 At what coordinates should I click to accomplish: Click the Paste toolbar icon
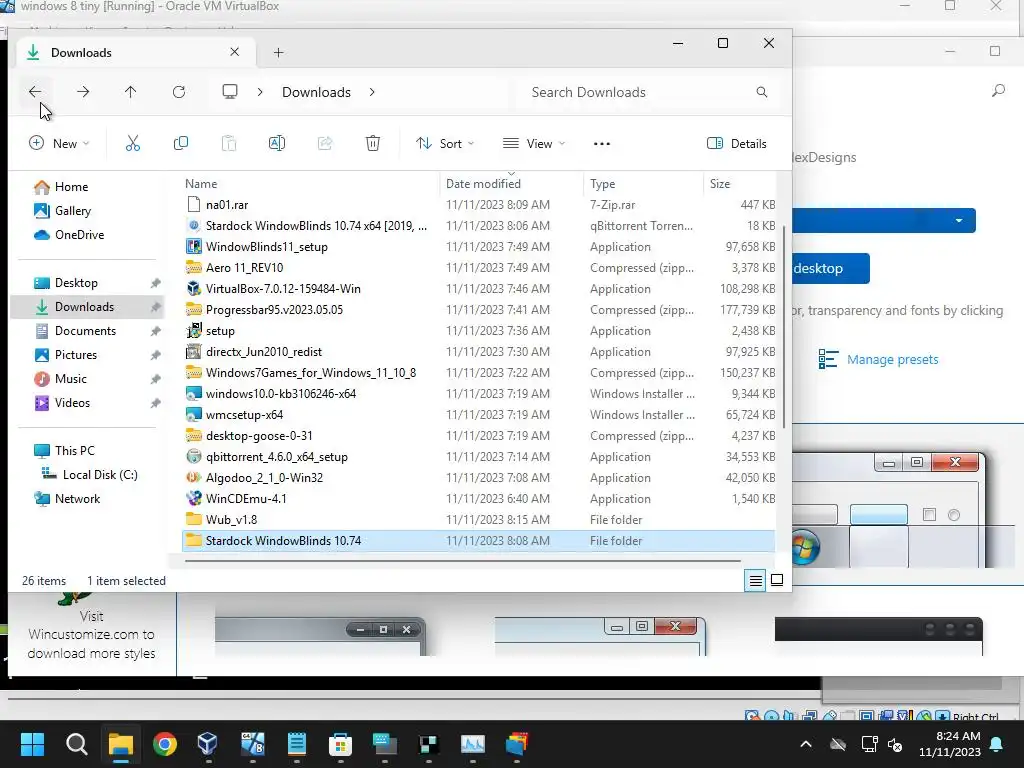click(229, 144)
